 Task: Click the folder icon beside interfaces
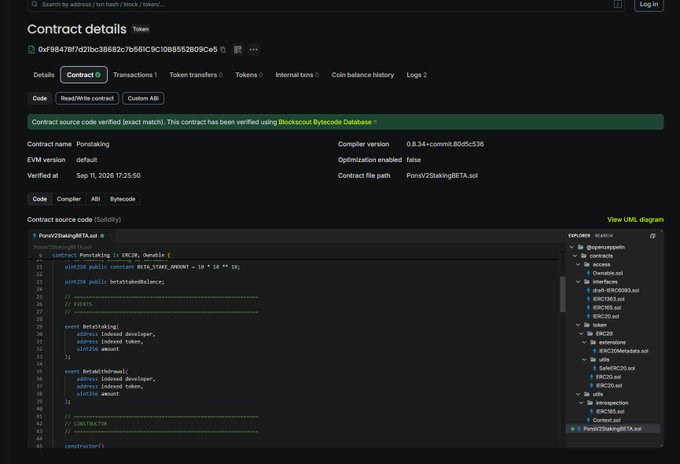click(587, 282)
